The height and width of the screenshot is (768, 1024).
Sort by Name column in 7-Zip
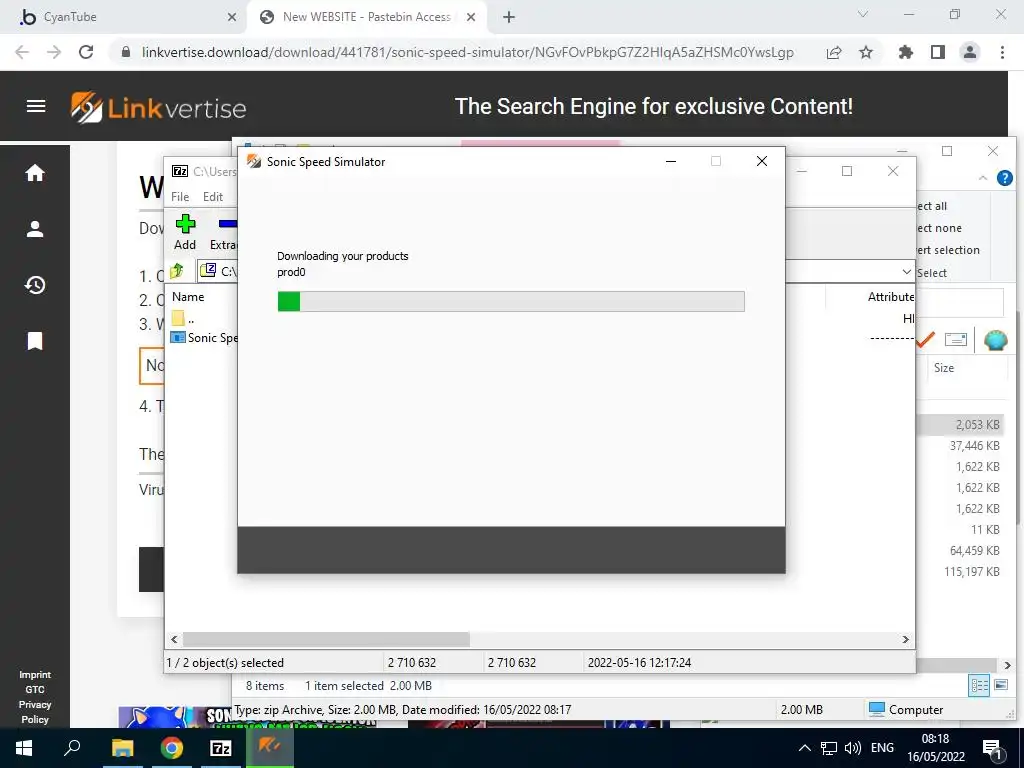188,296
